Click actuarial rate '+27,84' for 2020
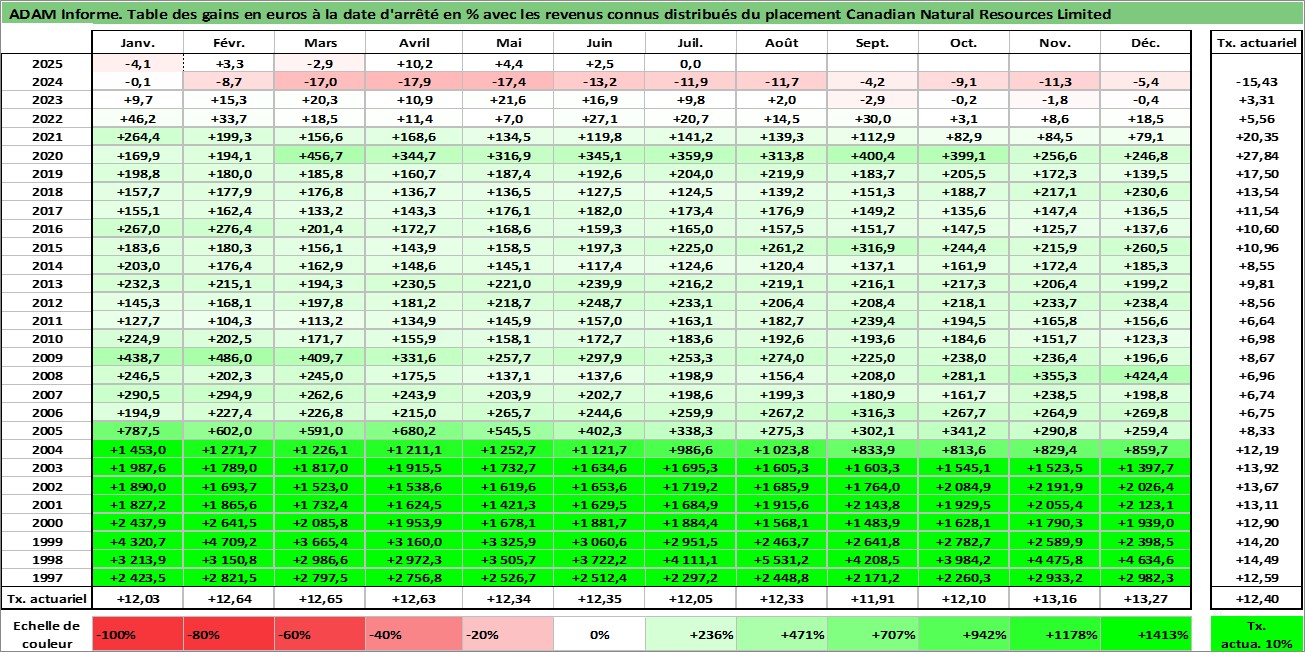The width and height of the screenshot is (1305, 652). coord(1256,155)
